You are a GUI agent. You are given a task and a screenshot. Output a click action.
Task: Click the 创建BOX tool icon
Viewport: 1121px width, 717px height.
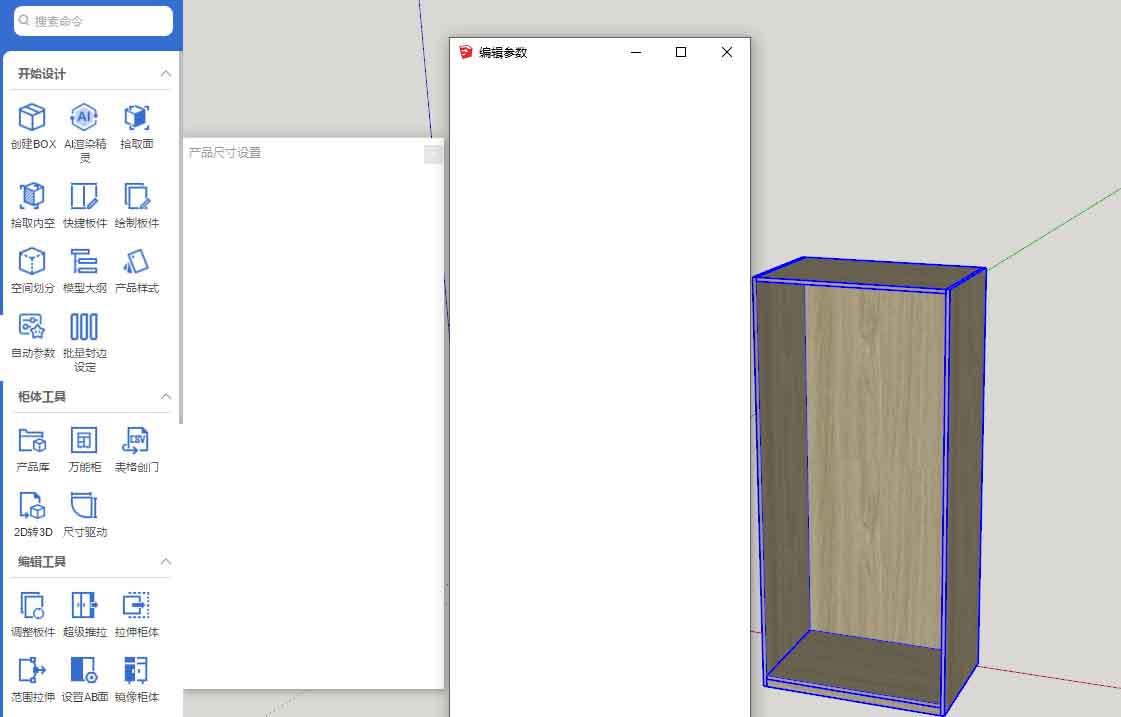tap(33, 118)
